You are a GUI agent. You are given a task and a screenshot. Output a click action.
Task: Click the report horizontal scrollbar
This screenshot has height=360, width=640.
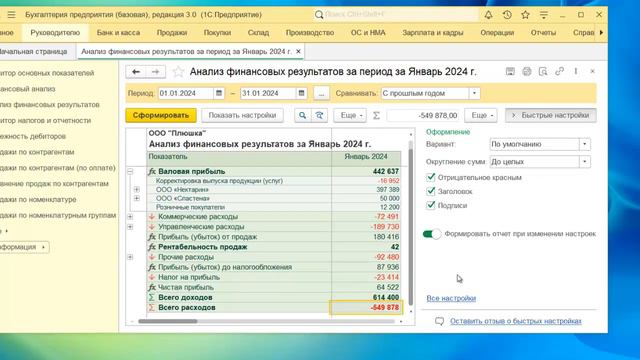pyautogui.click(x=168, y=322)
